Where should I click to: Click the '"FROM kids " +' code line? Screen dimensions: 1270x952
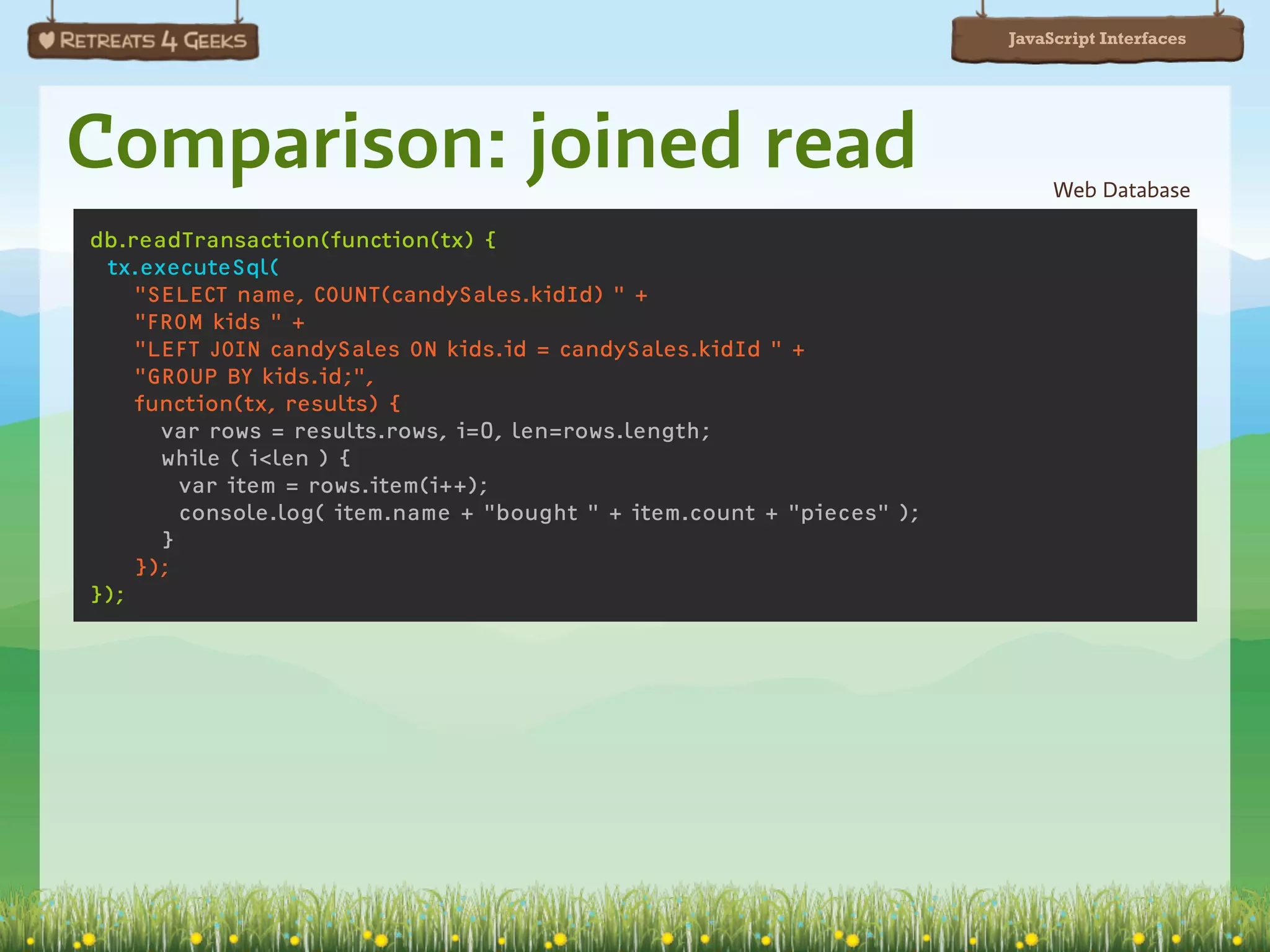[220, 322]
